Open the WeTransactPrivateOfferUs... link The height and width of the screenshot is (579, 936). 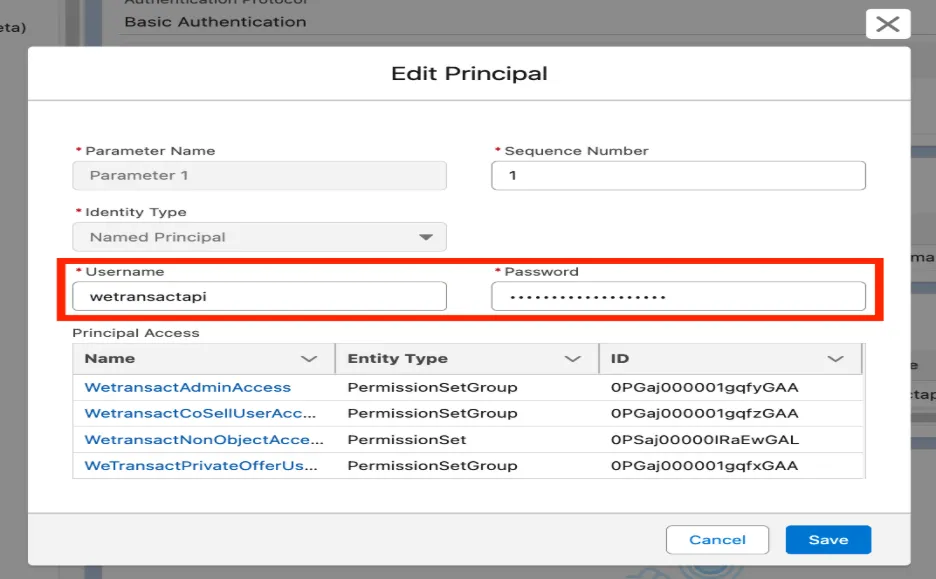tap(201, 466)
